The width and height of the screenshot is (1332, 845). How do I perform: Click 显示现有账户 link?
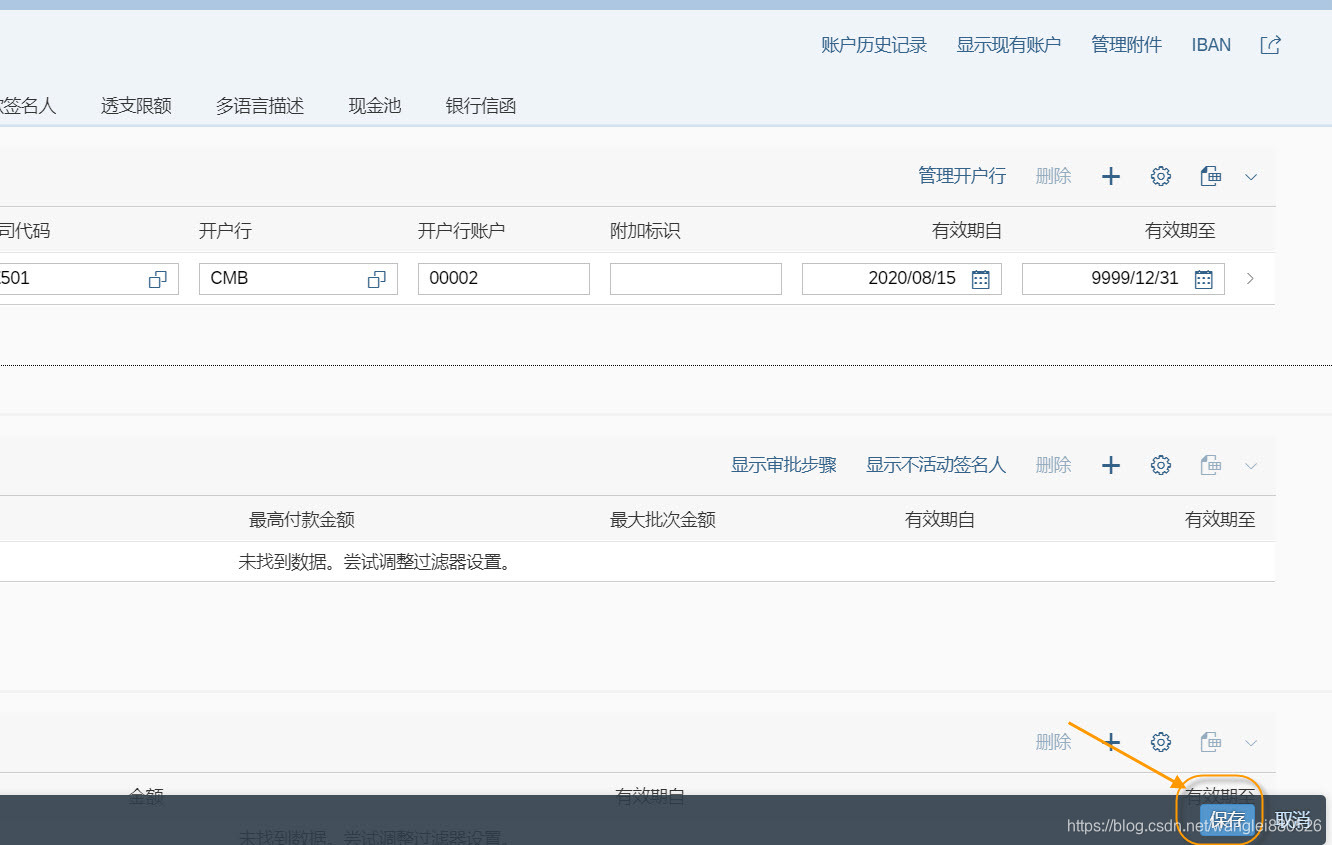point(1009,45)
